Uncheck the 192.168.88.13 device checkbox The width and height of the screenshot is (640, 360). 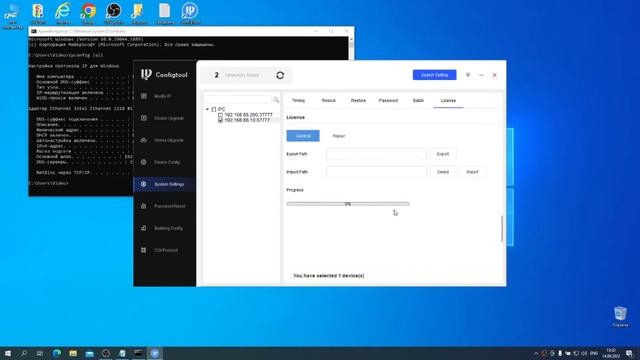pos(220,120)
